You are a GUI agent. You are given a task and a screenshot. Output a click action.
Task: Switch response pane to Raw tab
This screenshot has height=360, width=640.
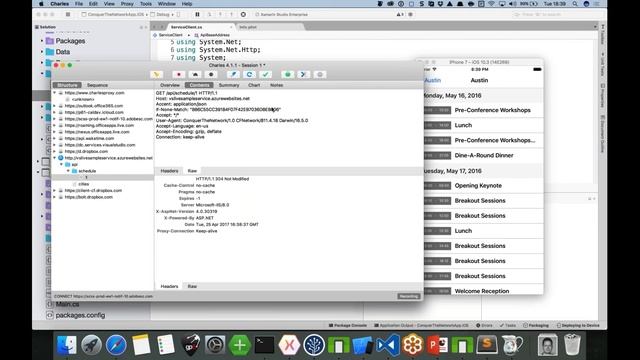(x=192, y=171)
